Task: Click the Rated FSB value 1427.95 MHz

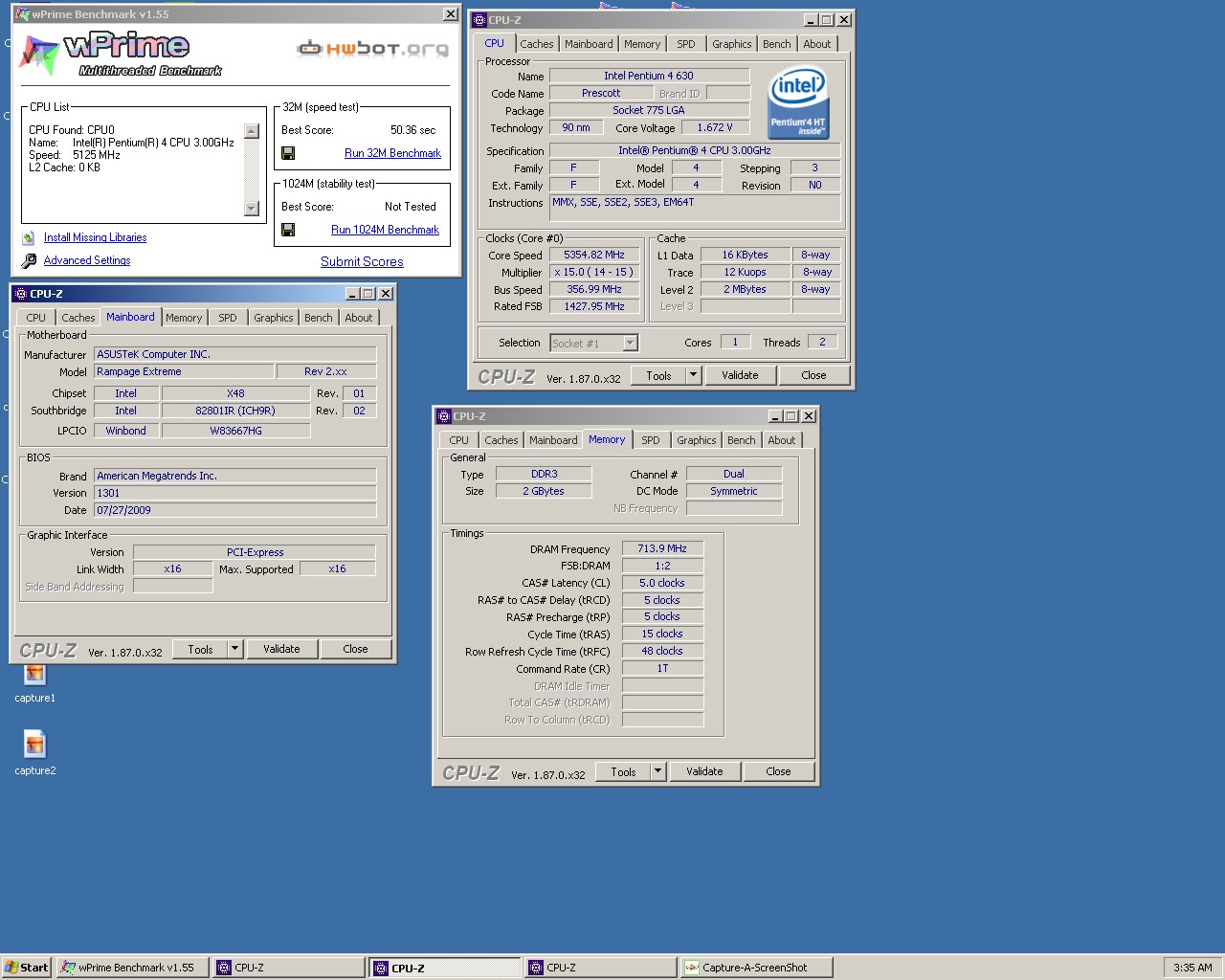Action: pos(593,307)
